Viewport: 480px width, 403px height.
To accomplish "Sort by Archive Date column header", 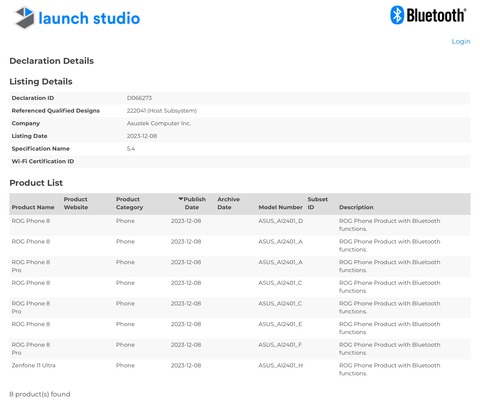I will point(228,203).
